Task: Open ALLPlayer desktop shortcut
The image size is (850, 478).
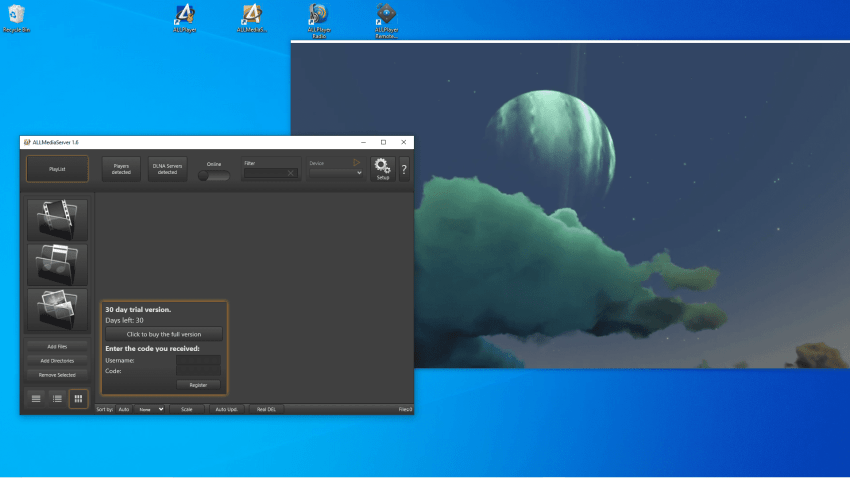Action: tap(185, 18)
